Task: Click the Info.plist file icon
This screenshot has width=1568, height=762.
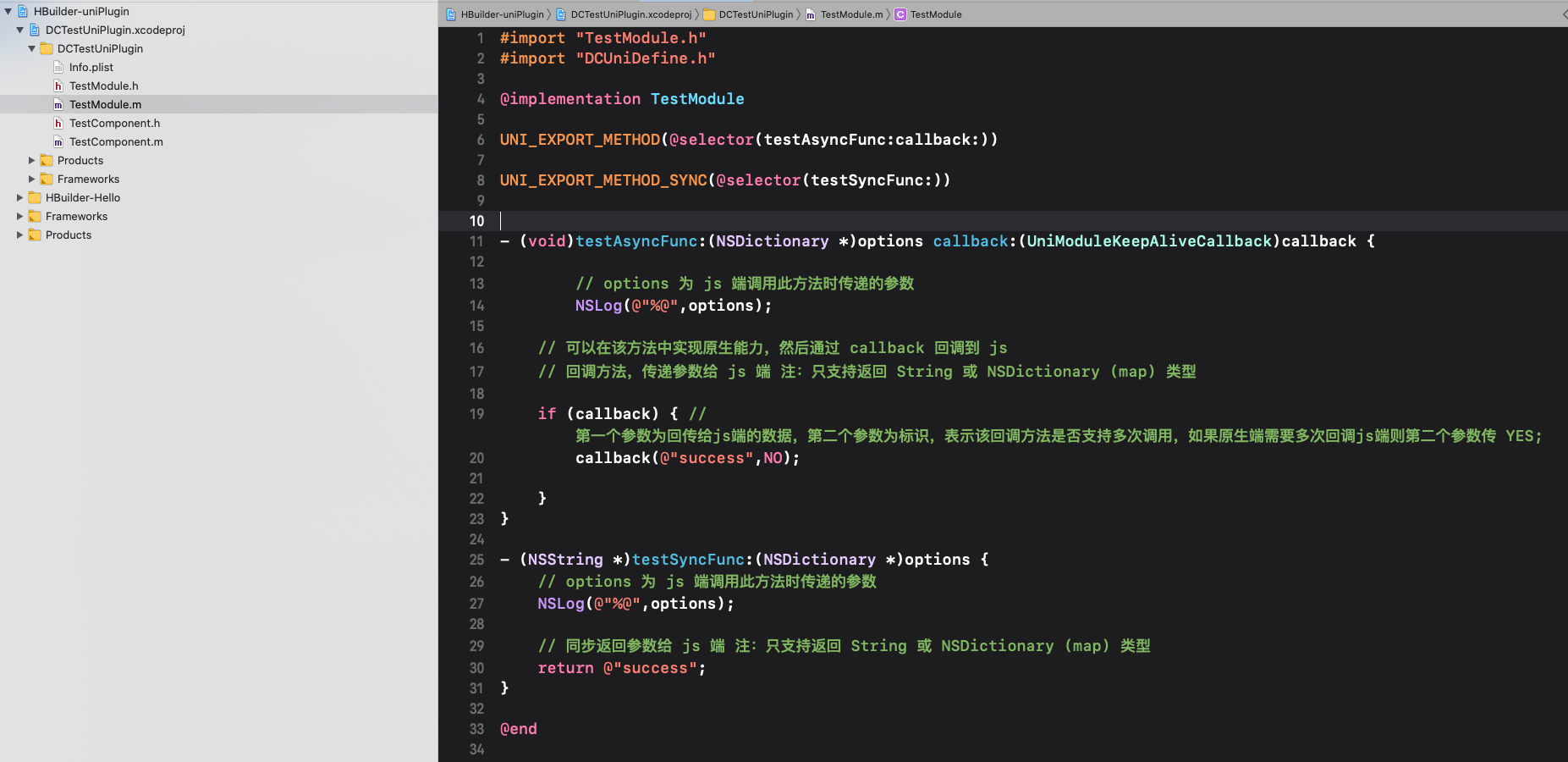Action: pyautogui.click(x=58, y=67)
